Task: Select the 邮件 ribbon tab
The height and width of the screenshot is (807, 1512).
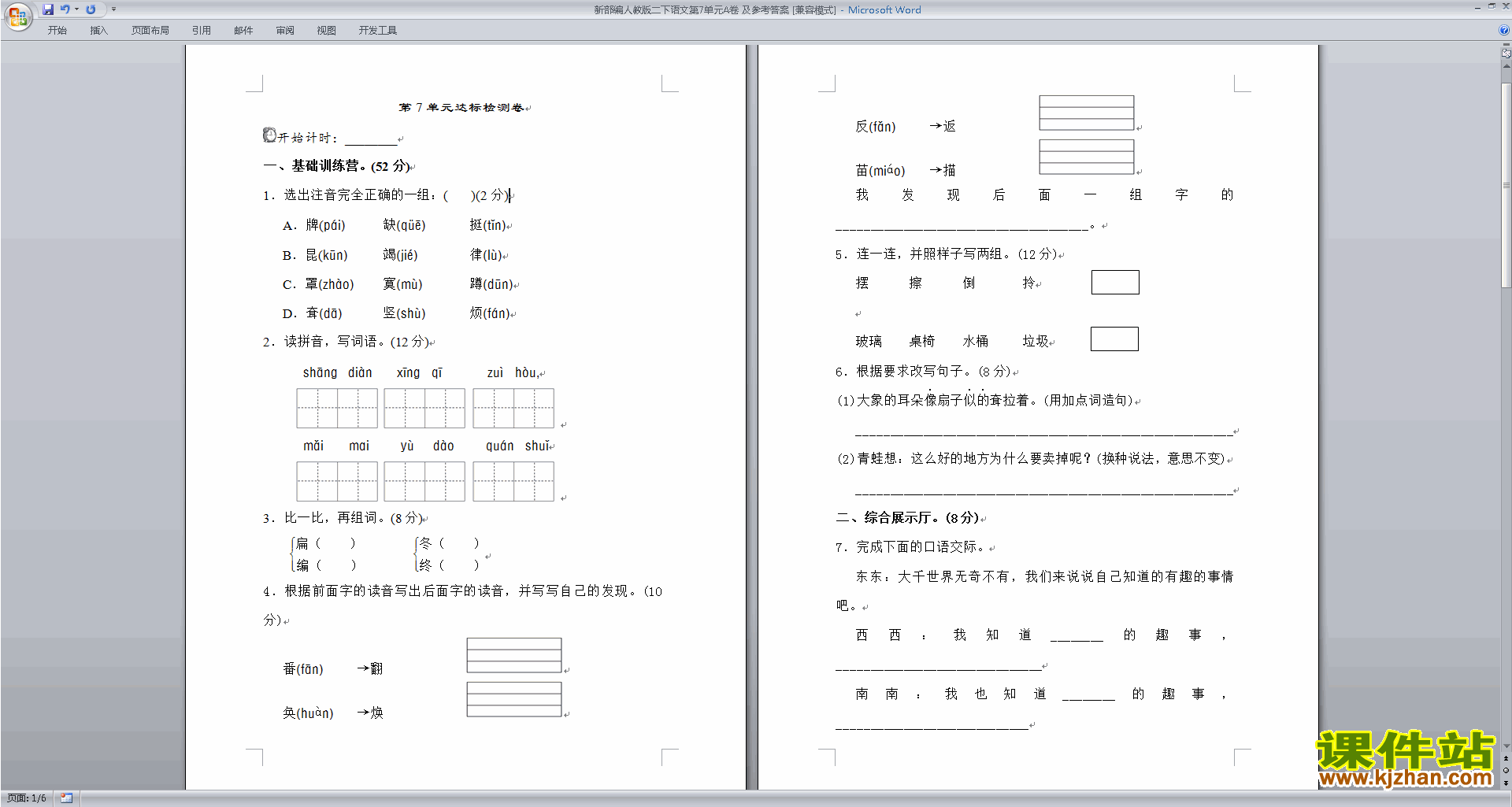Action: tap(243, 31)
